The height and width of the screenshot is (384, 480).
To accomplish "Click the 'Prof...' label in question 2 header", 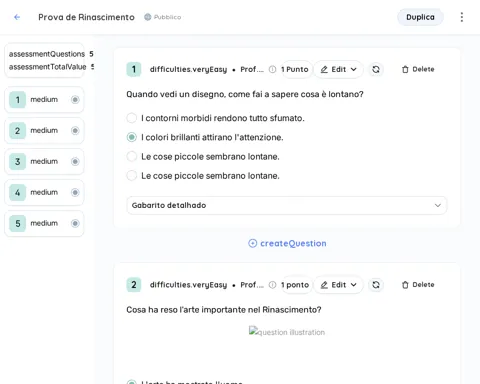I will [x=252, y=285].
